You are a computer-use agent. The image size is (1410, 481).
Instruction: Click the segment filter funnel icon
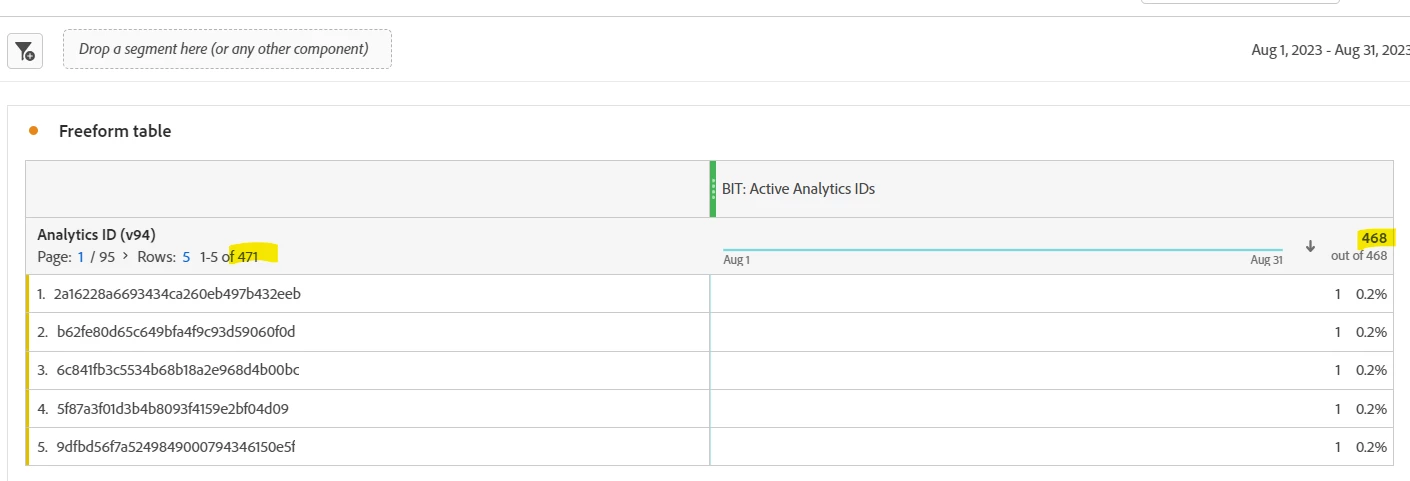(x=25, y=51)
